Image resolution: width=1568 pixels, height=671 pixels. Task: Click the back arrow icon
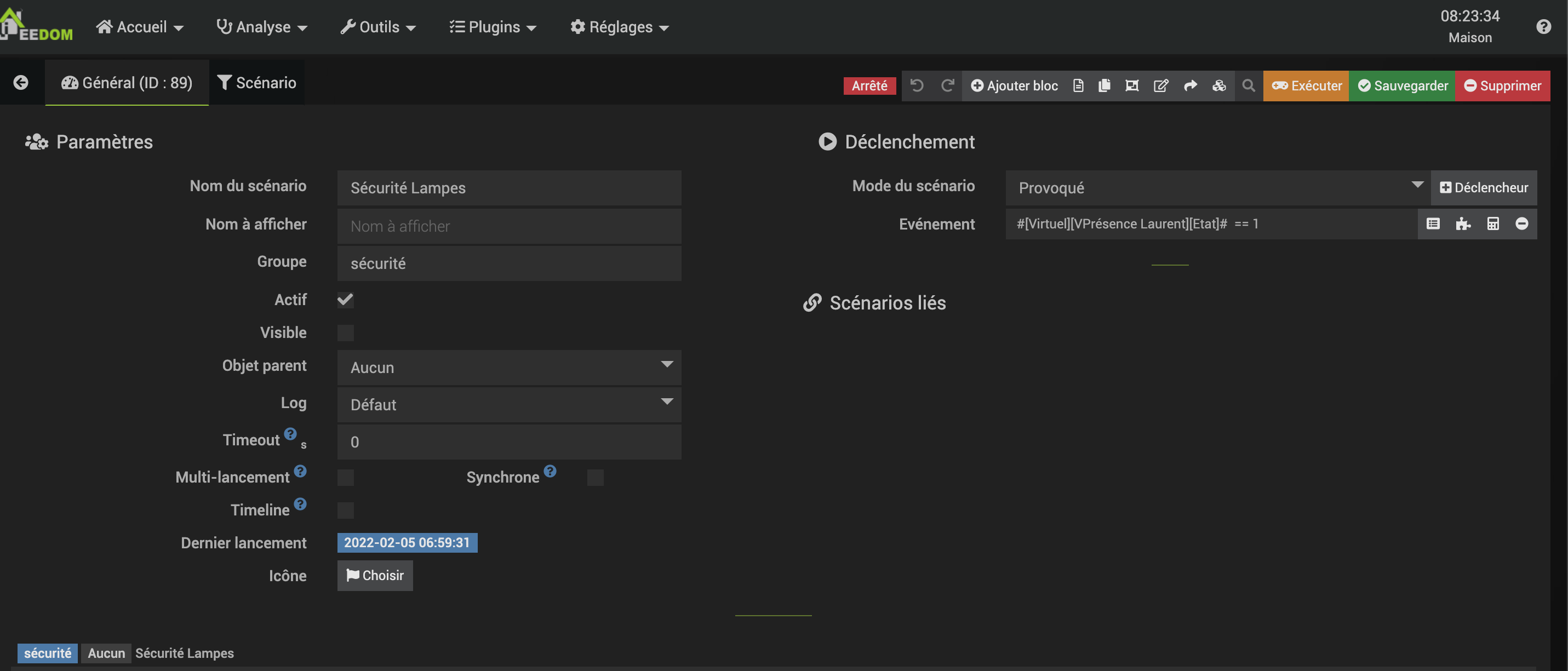point(21,83)
